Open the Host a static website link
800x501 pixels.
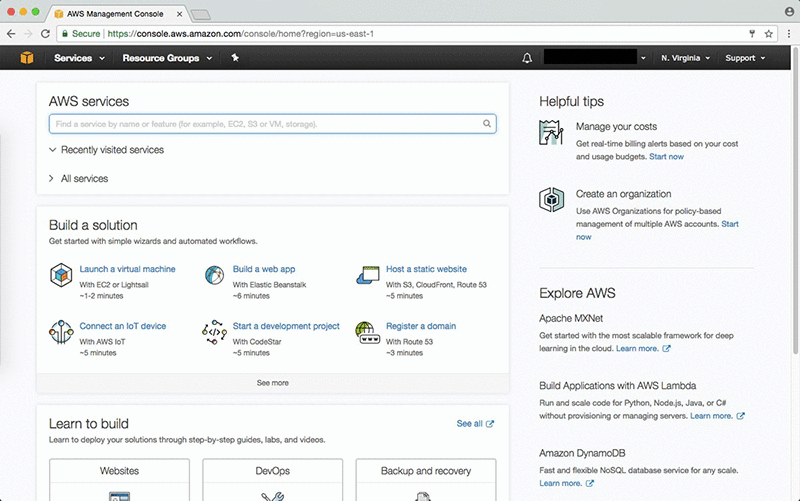[x=426, y=269]
